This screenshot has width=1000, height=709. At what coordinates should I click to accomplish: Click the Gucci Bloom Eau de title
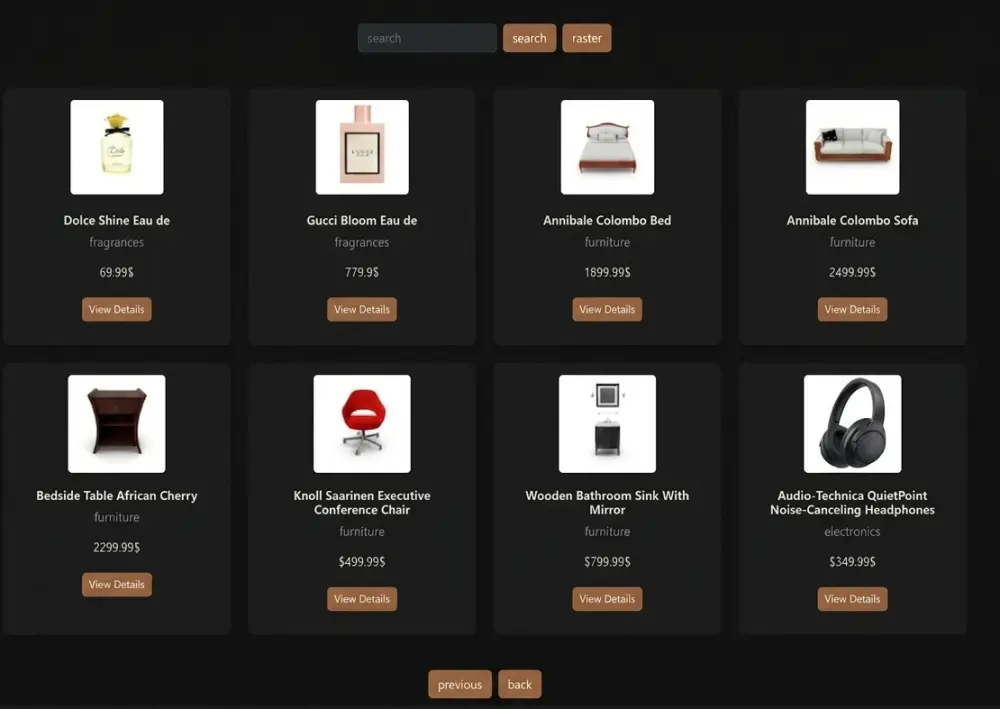362,221
